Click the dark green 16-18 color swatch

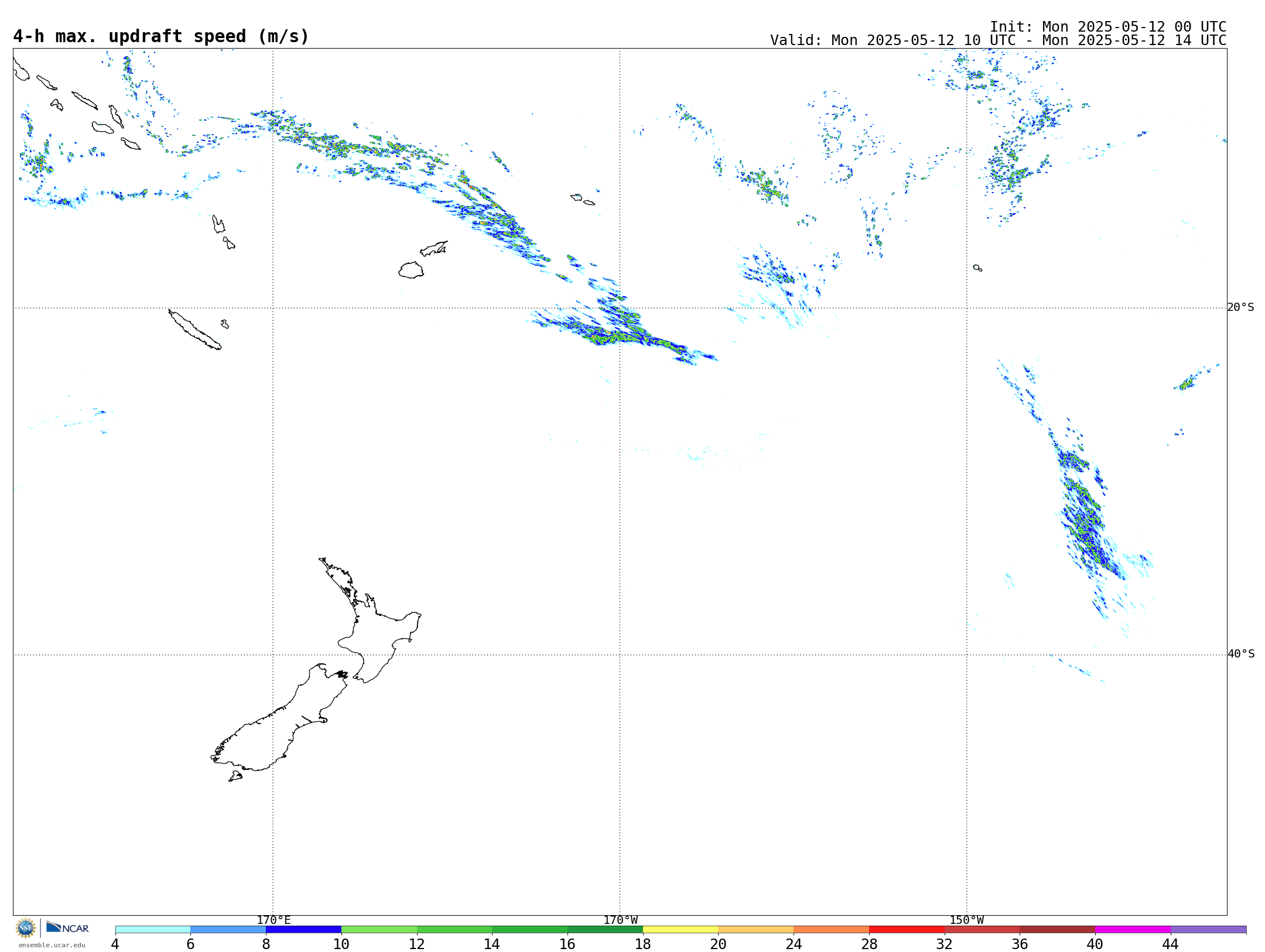[x=605, y=929]
